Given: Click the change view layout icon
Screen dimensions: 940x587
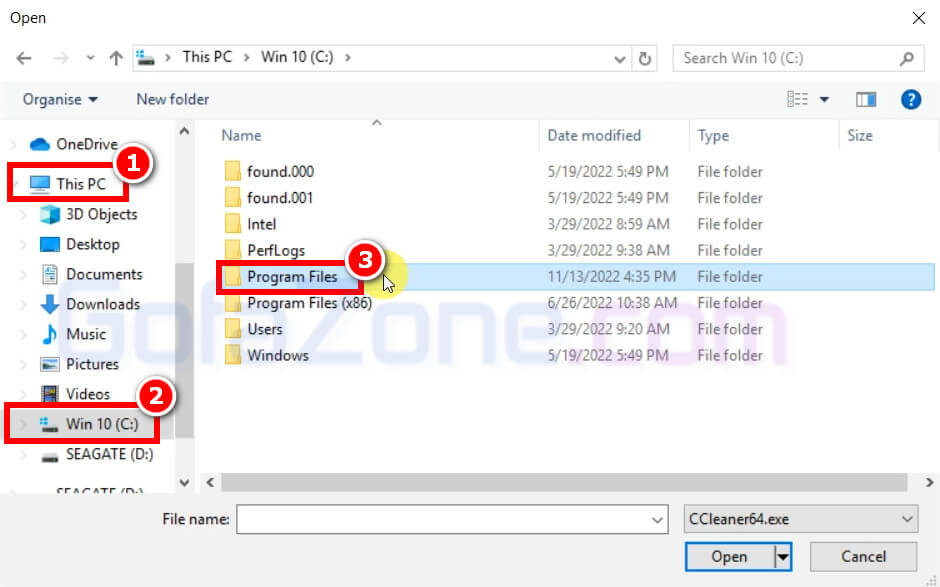Looking at the screenshot, I should pyautogui.click(x=797, y=99).
